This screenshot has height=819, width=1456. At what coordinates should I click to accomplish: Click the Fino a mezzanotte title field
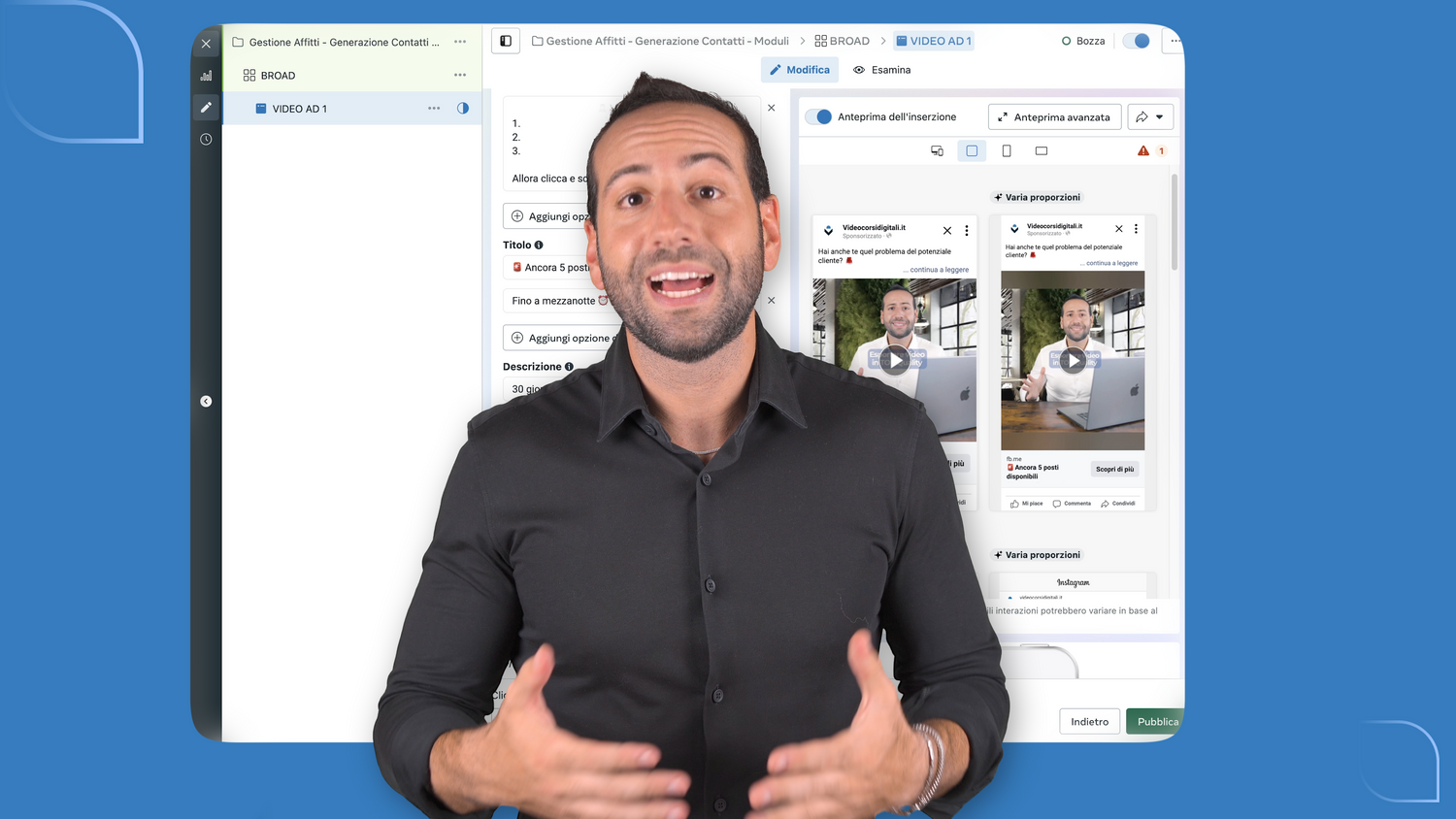(553, 301)
